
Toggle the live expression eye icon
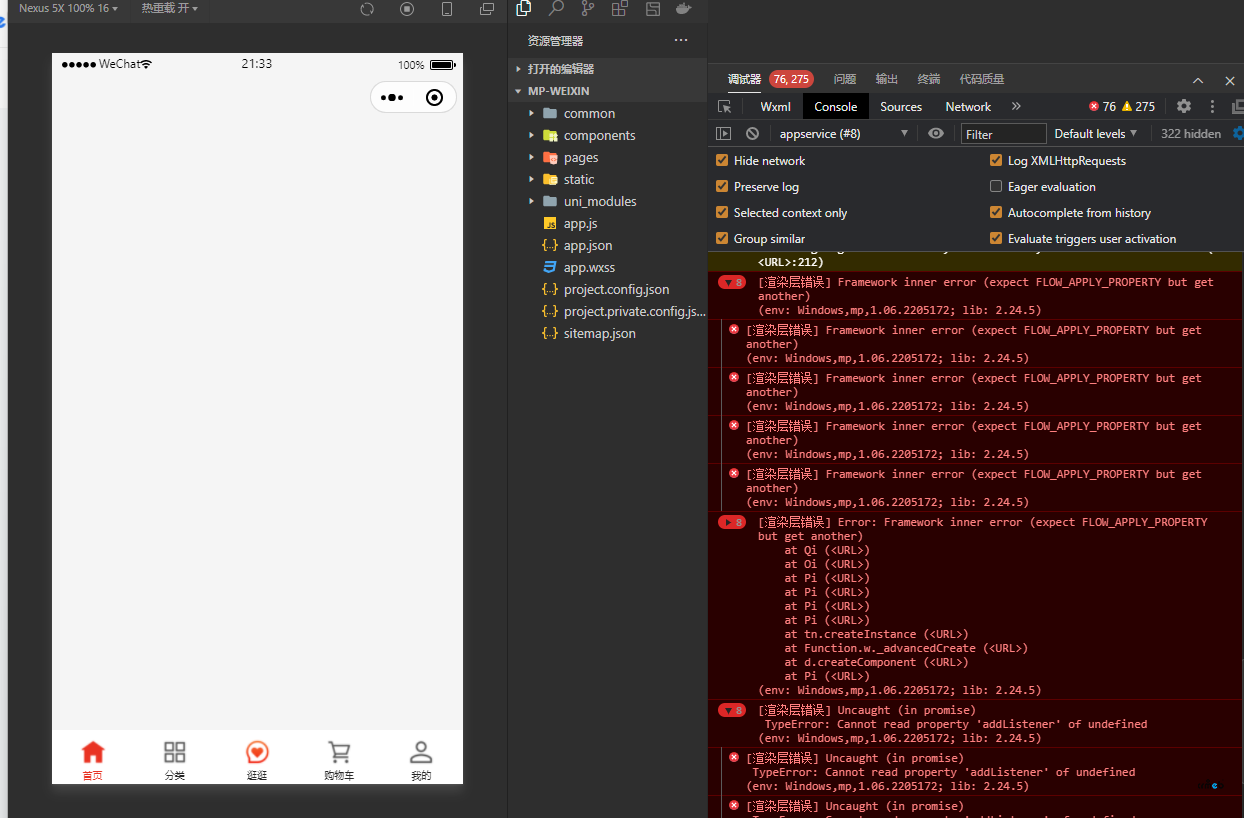(935, 133)
